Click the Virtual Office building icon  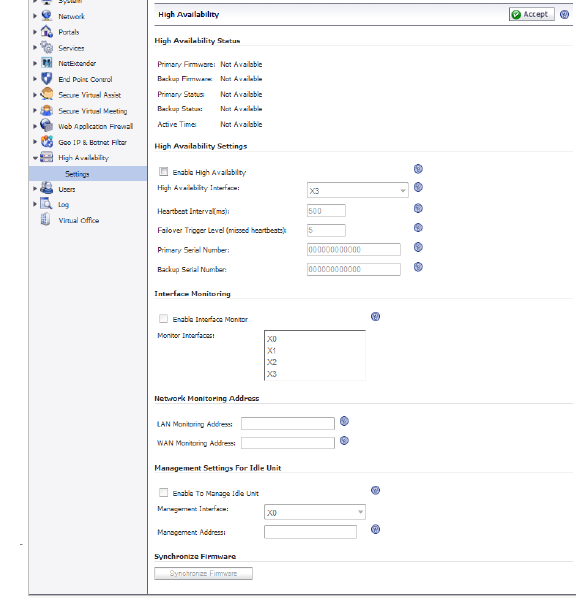tap(46, 219)
